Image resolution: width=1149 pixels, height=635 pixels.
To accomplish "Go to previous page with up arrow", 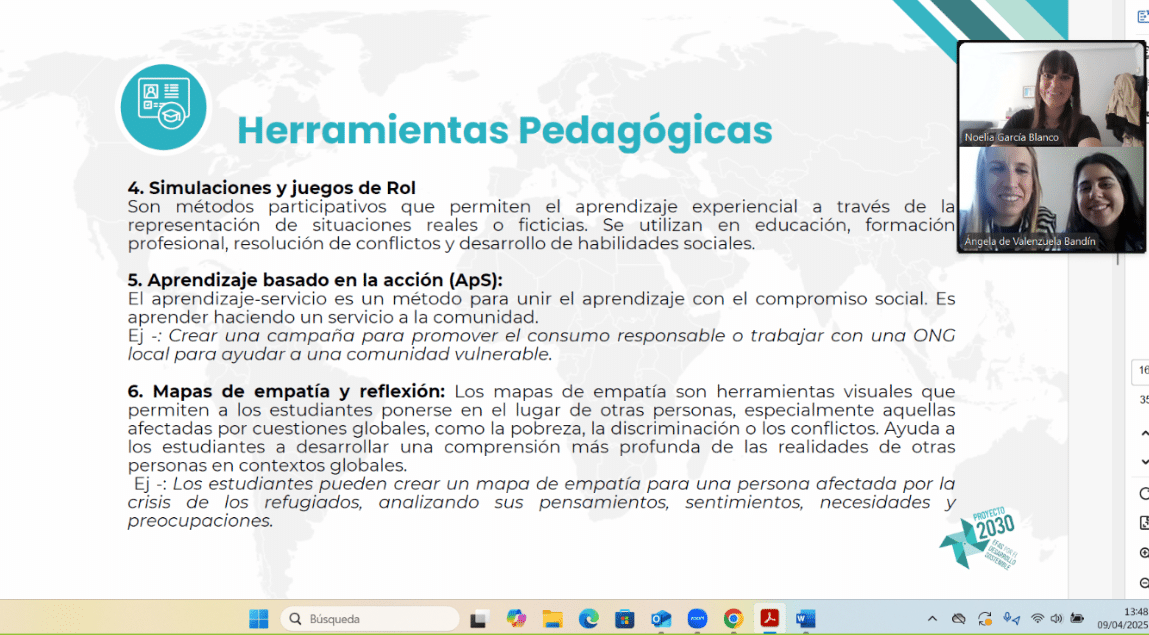I will 1144,434.
